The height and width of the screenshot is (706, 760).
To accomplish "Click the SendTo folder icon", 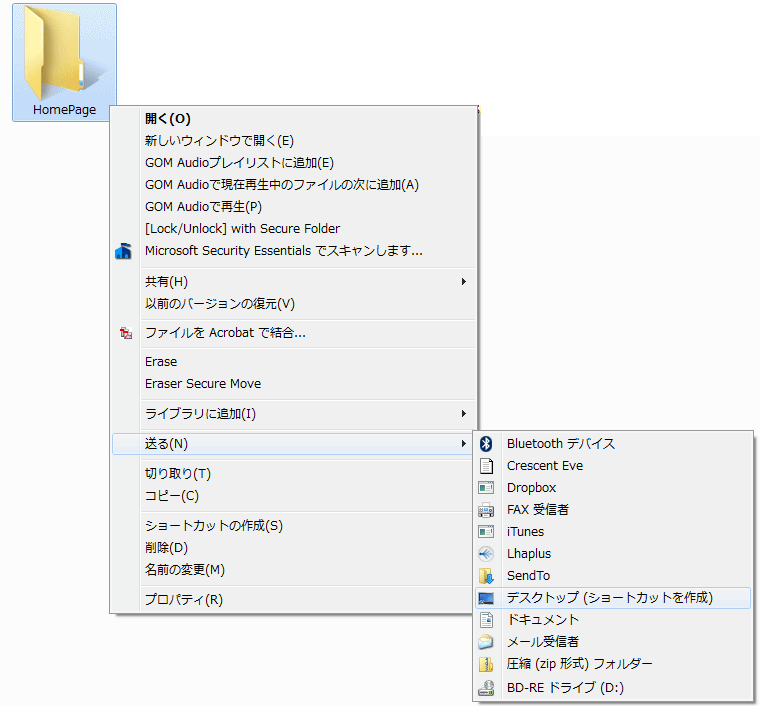I will [486, 576].
